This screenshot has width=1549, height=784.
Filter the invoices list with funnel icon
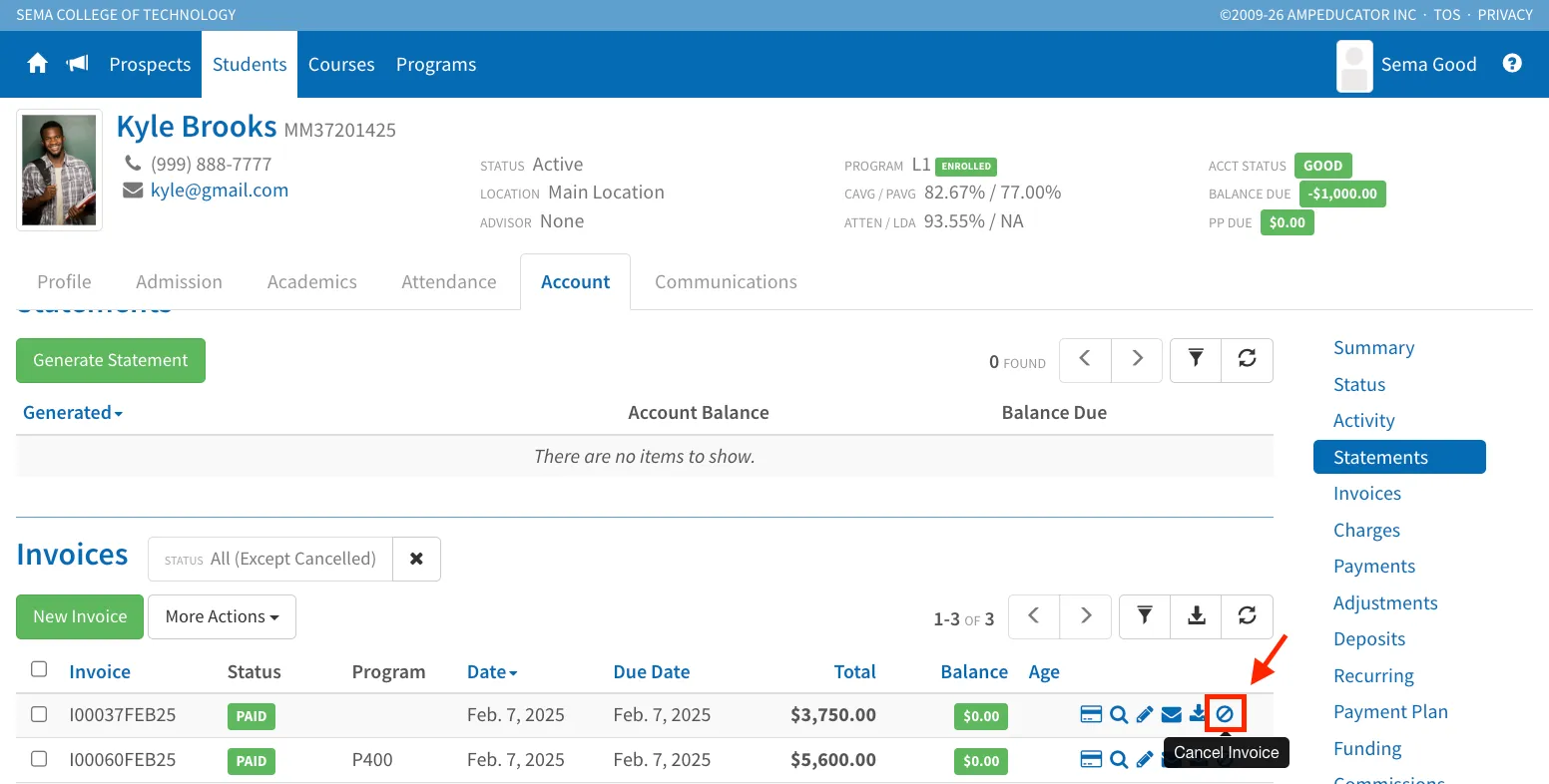point(1145,616)
